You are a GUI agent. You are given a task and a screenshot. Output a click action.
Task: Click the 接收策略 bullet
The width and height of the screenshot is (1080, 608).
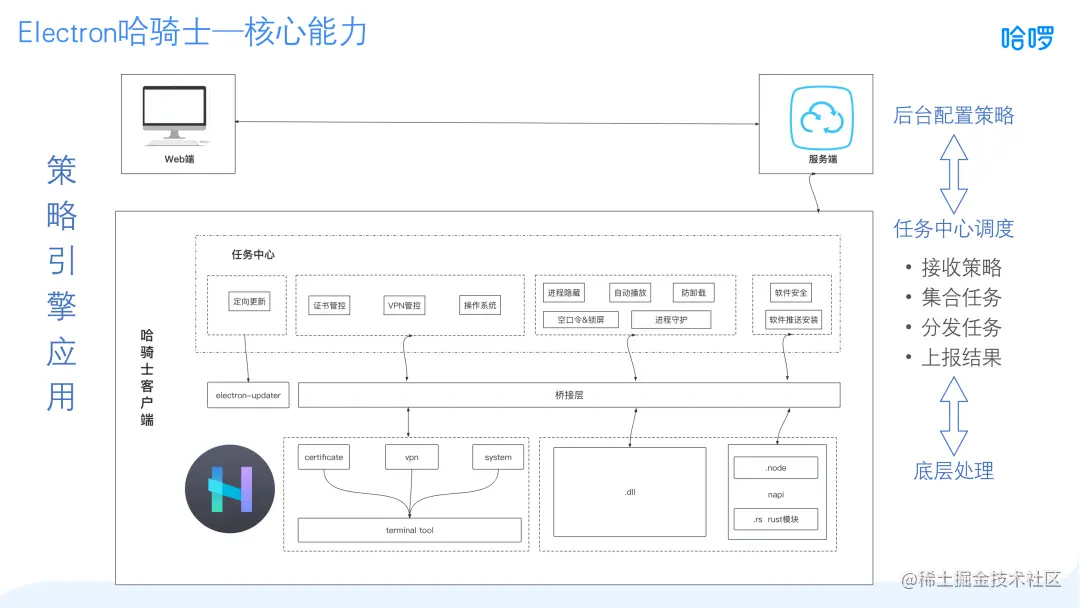click(962, 267)
